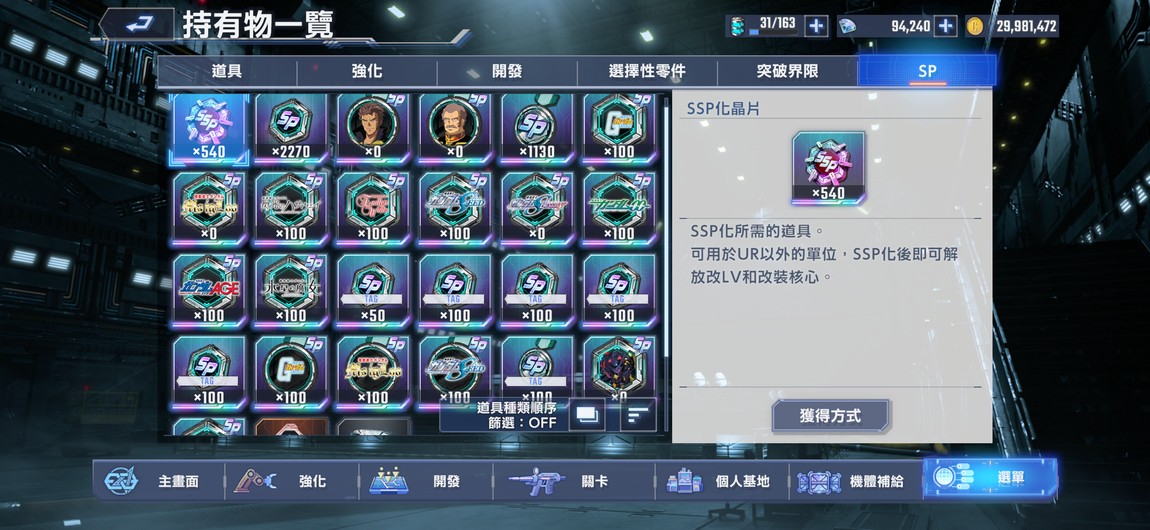Switch to the 突破界限 tab

pyautogui.click(x=787, y=72)
